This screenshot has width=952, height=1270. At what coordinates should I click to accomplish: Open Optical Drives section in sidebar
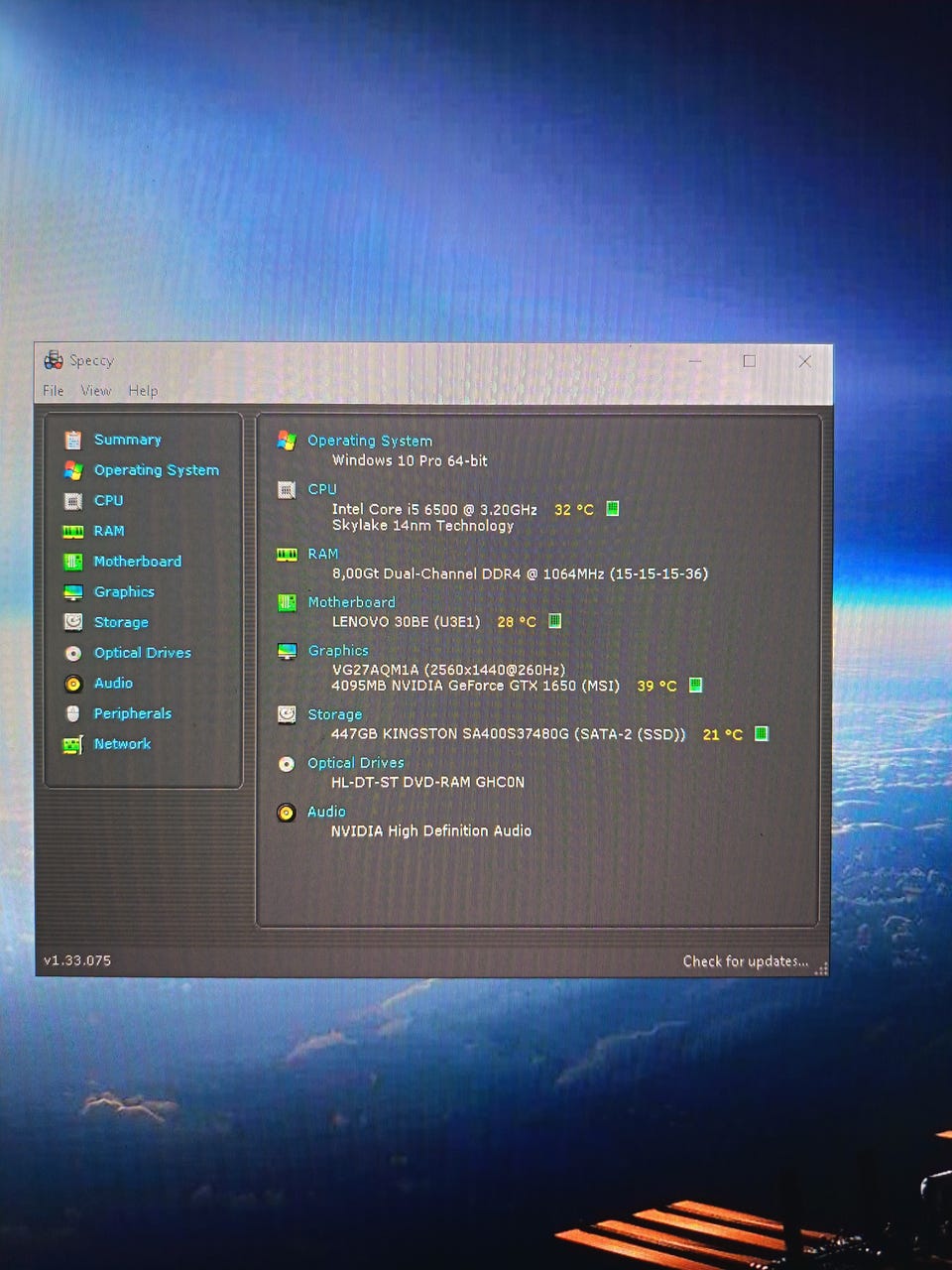[x=143, y=653]
